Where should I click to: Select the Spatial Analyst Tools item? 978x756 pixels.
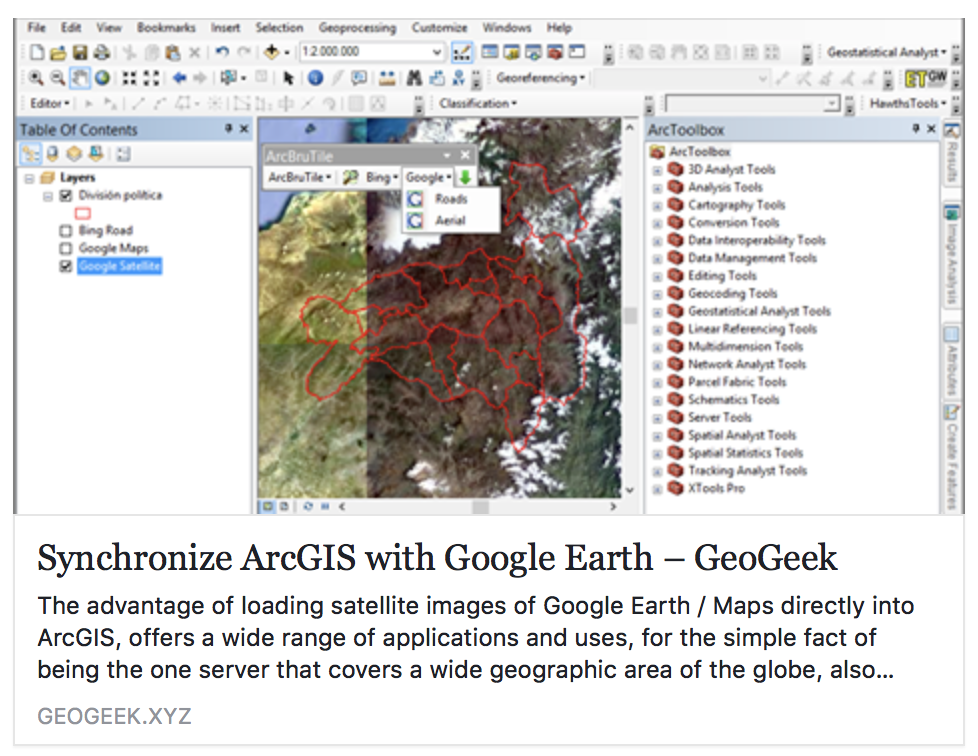coord(741,435)
